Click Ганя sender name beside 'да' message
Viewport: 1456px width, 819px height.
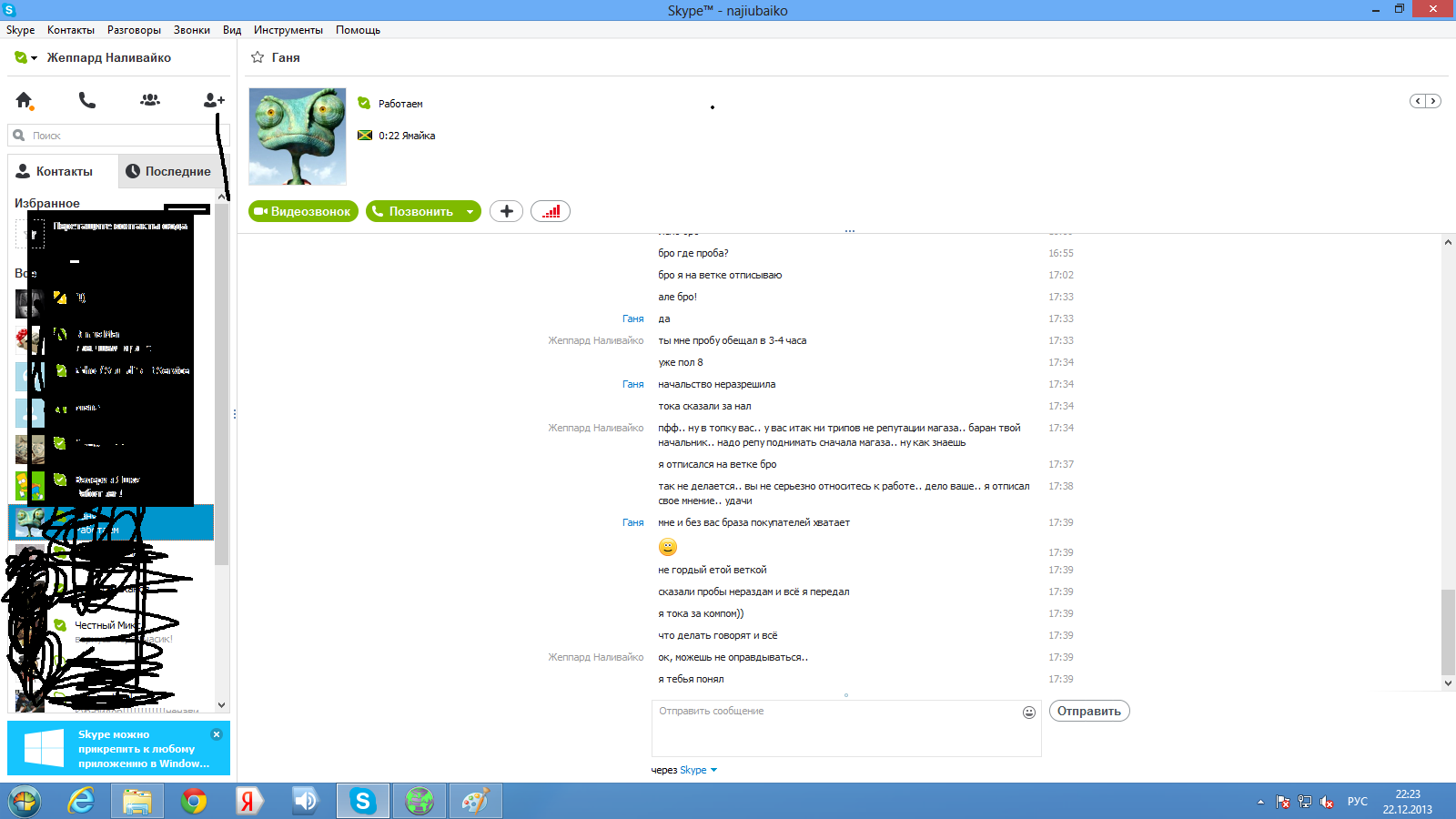(632, 318)
